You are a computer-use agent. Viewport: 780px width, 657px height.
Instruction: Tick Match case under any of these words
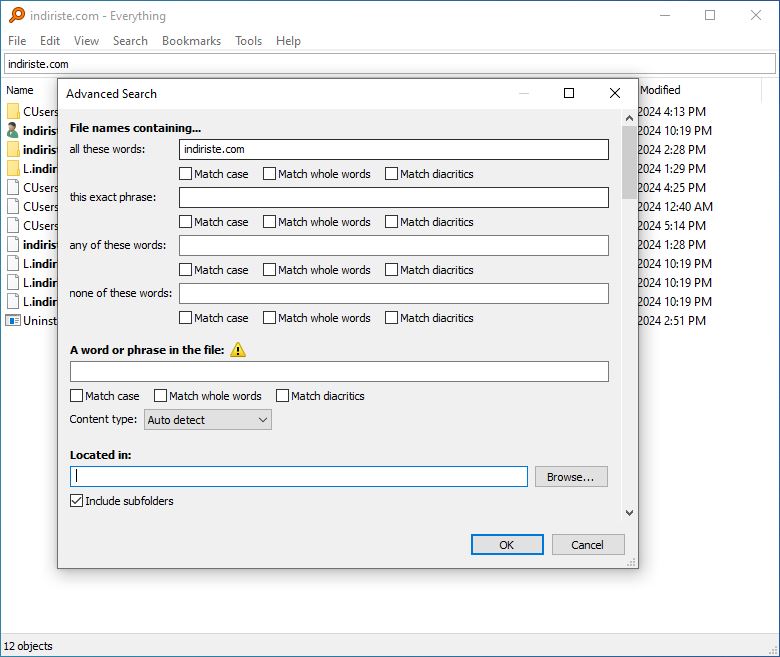(x=186, y=270)
